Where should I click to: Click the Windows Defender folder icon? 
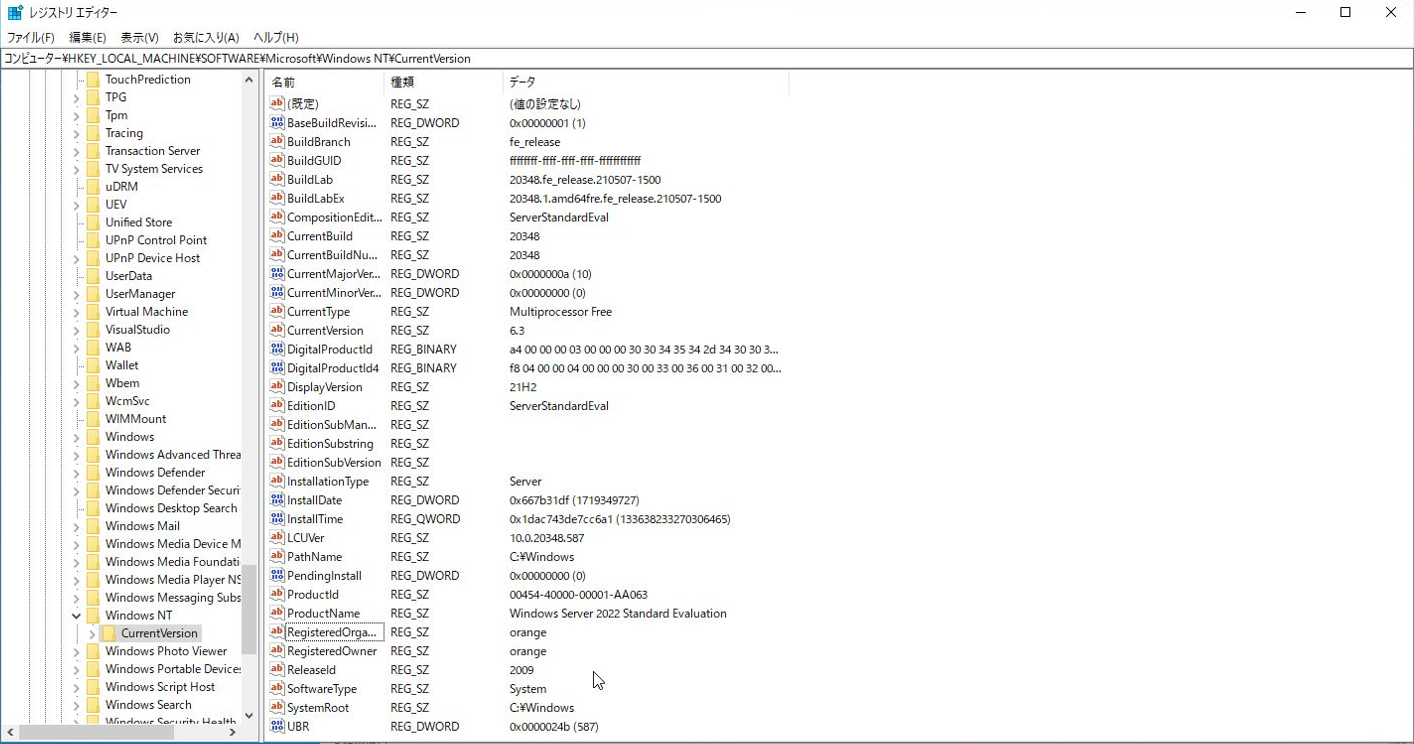point(93,472)
